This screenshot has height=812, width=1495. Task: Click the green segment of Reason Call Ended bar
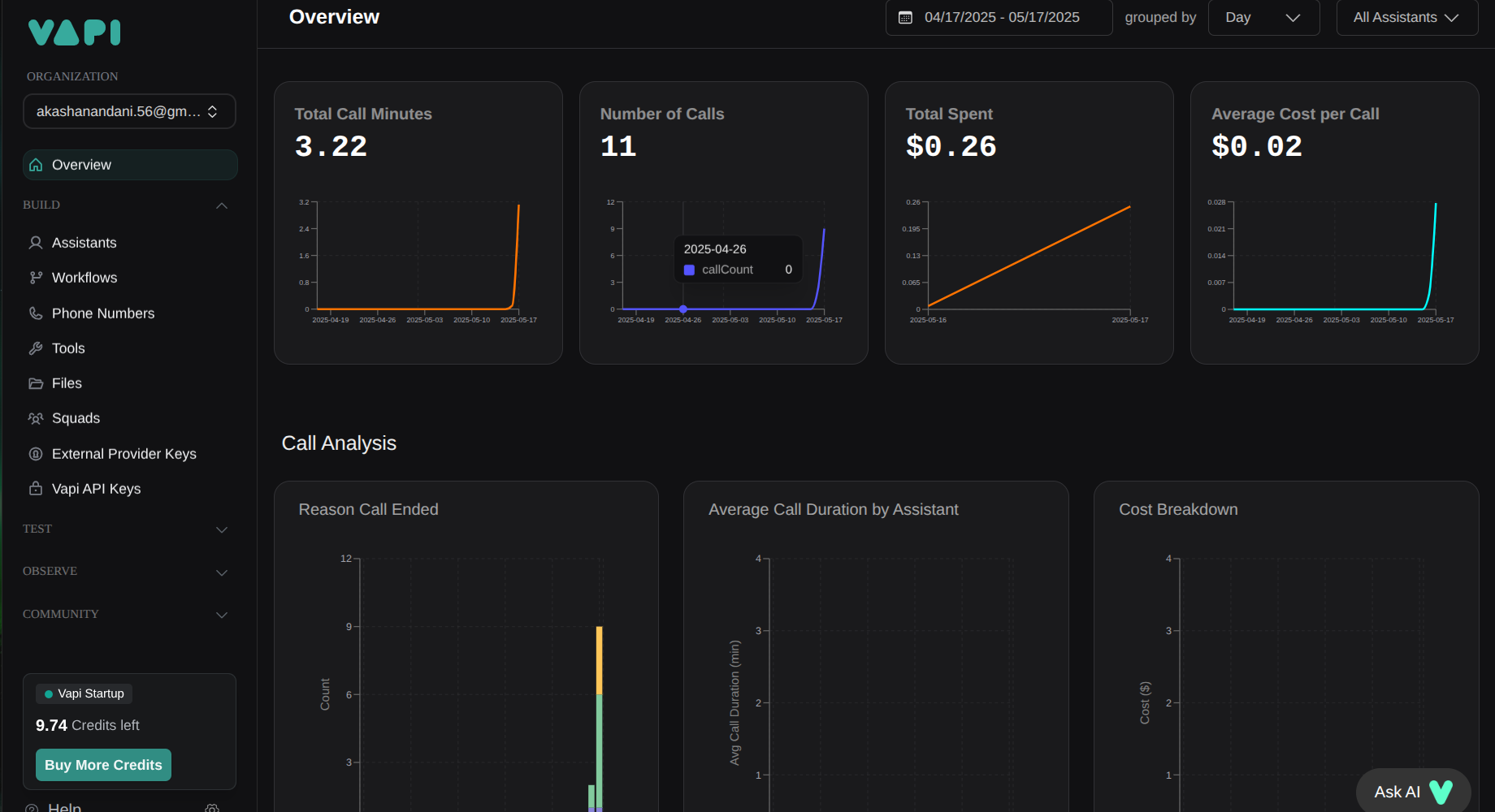point(600,751)
